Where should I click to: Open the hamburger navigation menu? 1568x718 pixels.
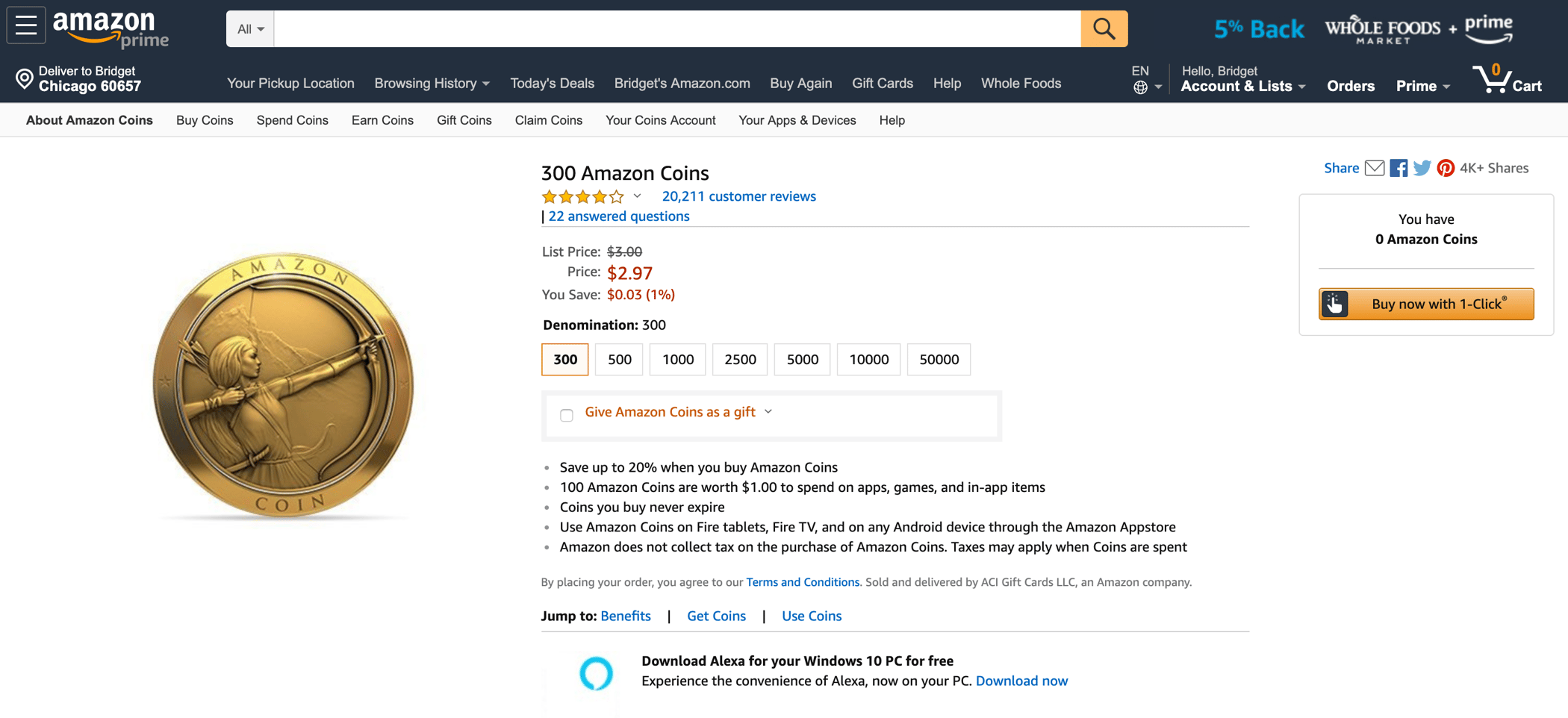pos(26,25)
